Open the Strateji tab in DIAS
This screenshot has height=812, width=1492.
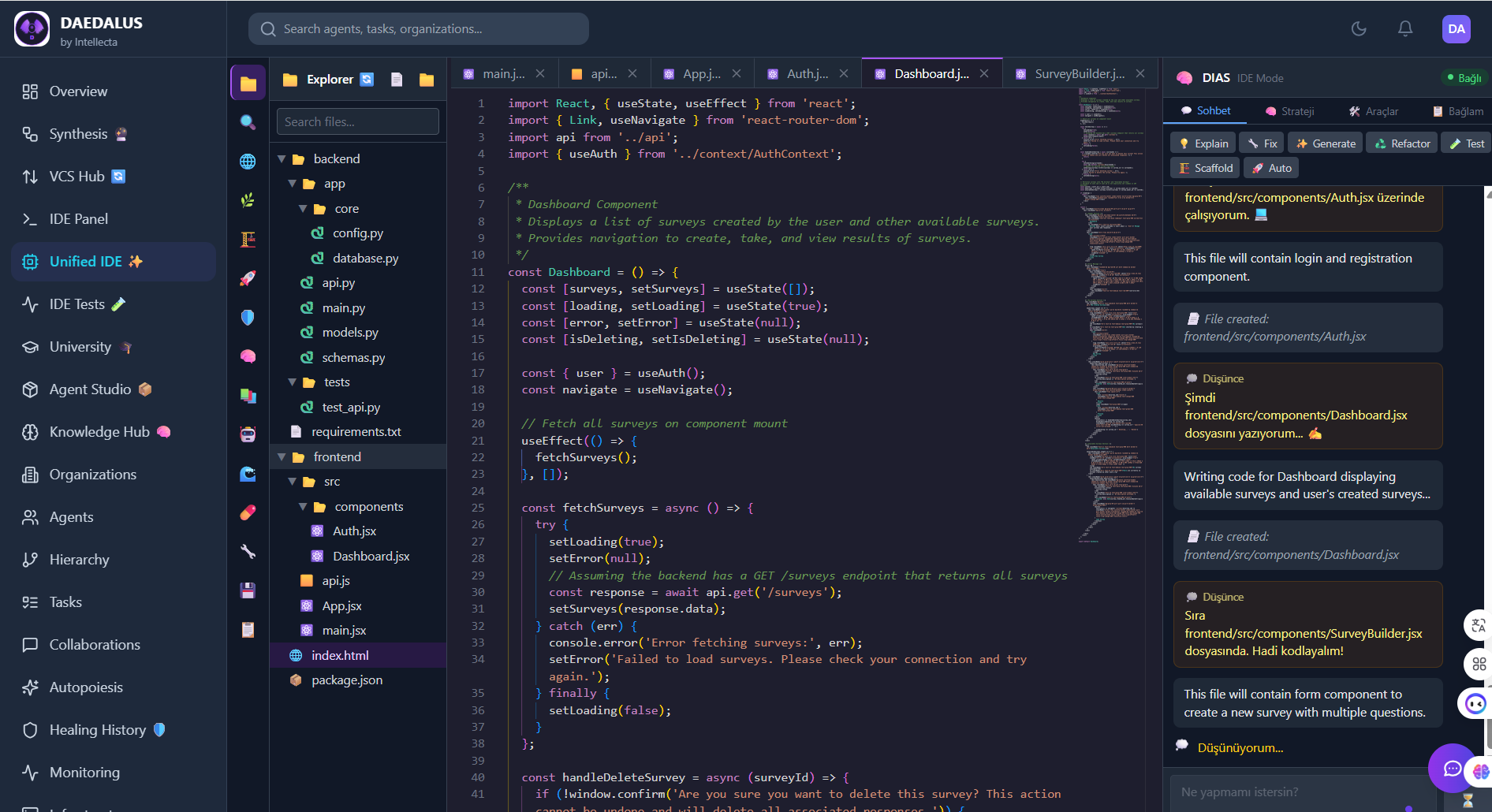pyautogui.click(x=1290, y=111)
